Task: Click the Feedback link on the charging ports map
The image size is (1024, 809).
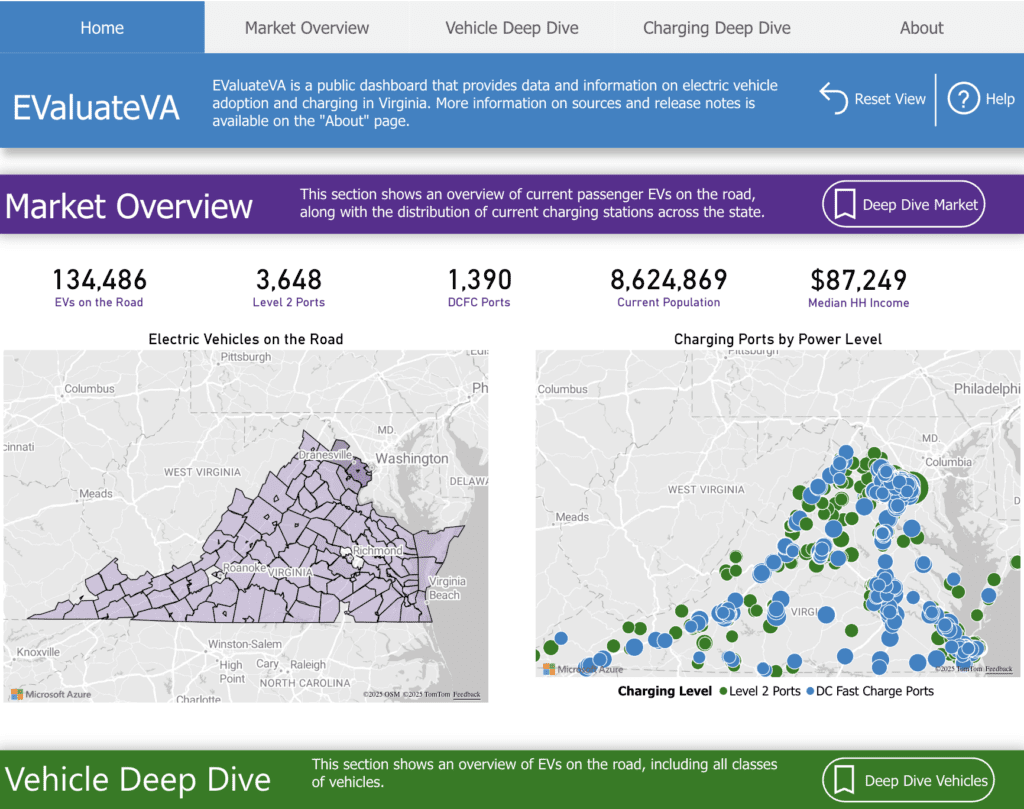Action: point(999,669)
